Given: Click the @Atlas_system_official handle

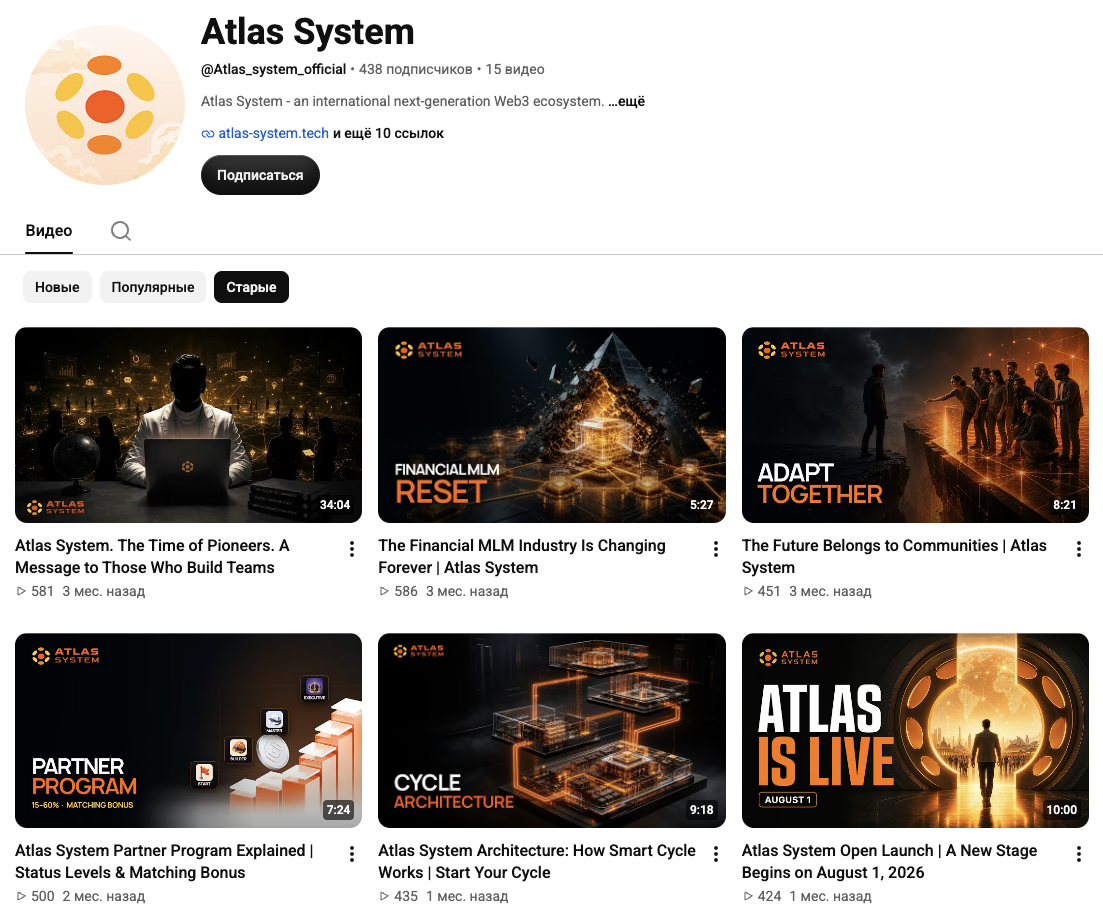Looking at the screenshot, I should coord(274,69).
